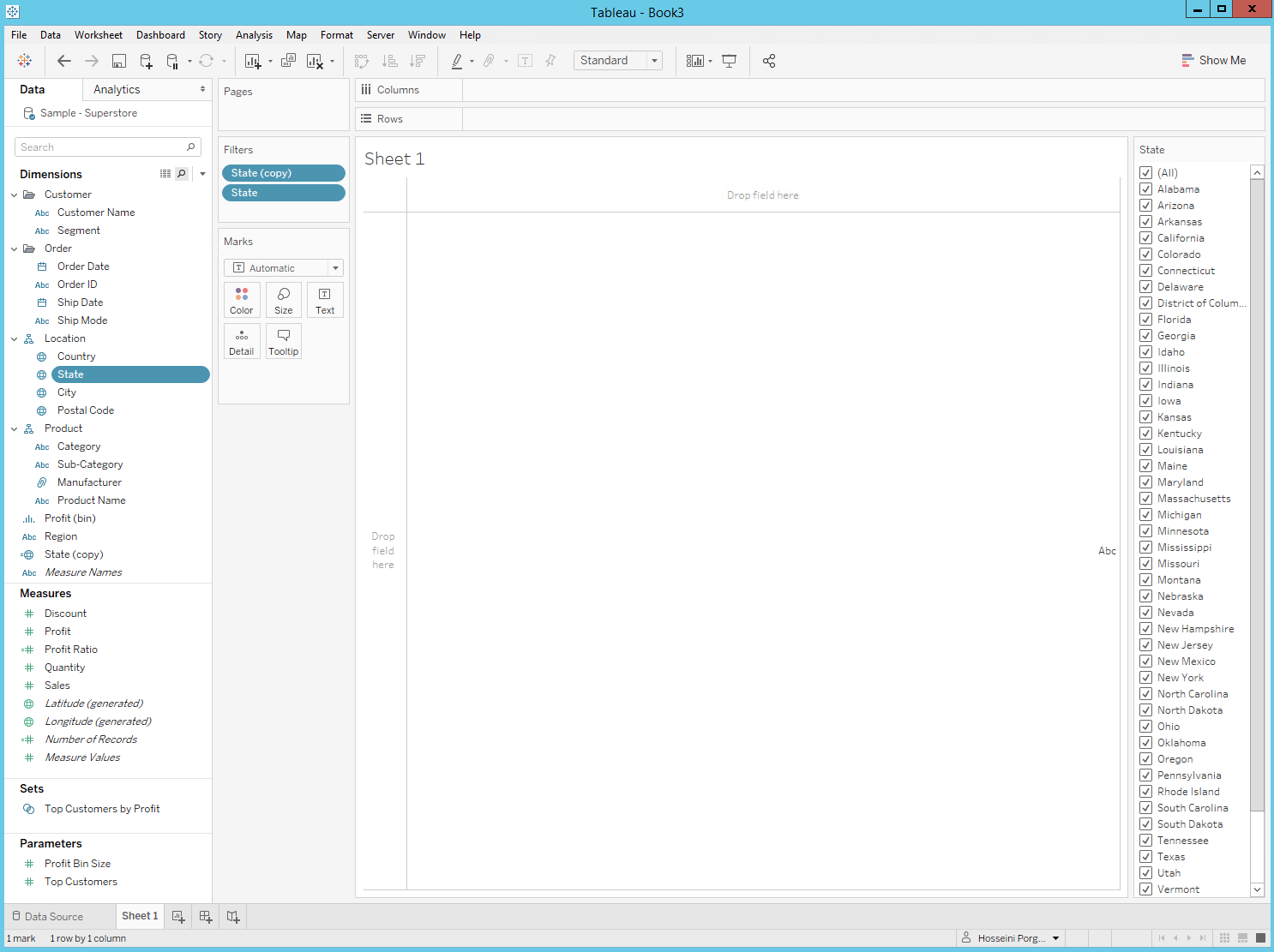
Task: Click the Clear Sheet icon
Action: click(x=315, y=61)
